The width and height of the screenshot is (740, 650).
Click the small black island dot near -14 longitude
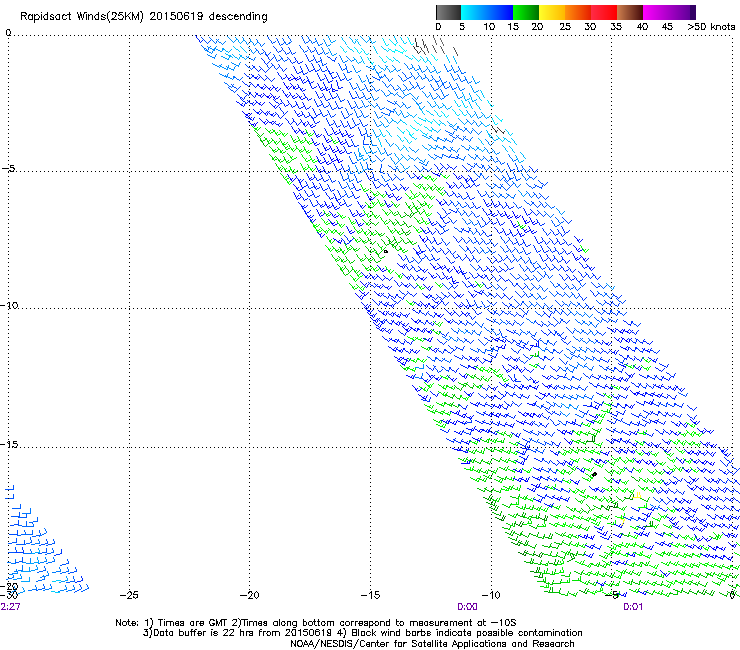tap(386, 252)
